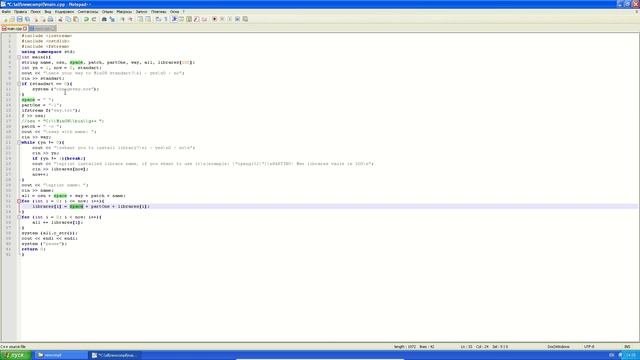Click 'C++ source file' in the status bar
Screen dimensions: 640x360
(x=13, y=347)
